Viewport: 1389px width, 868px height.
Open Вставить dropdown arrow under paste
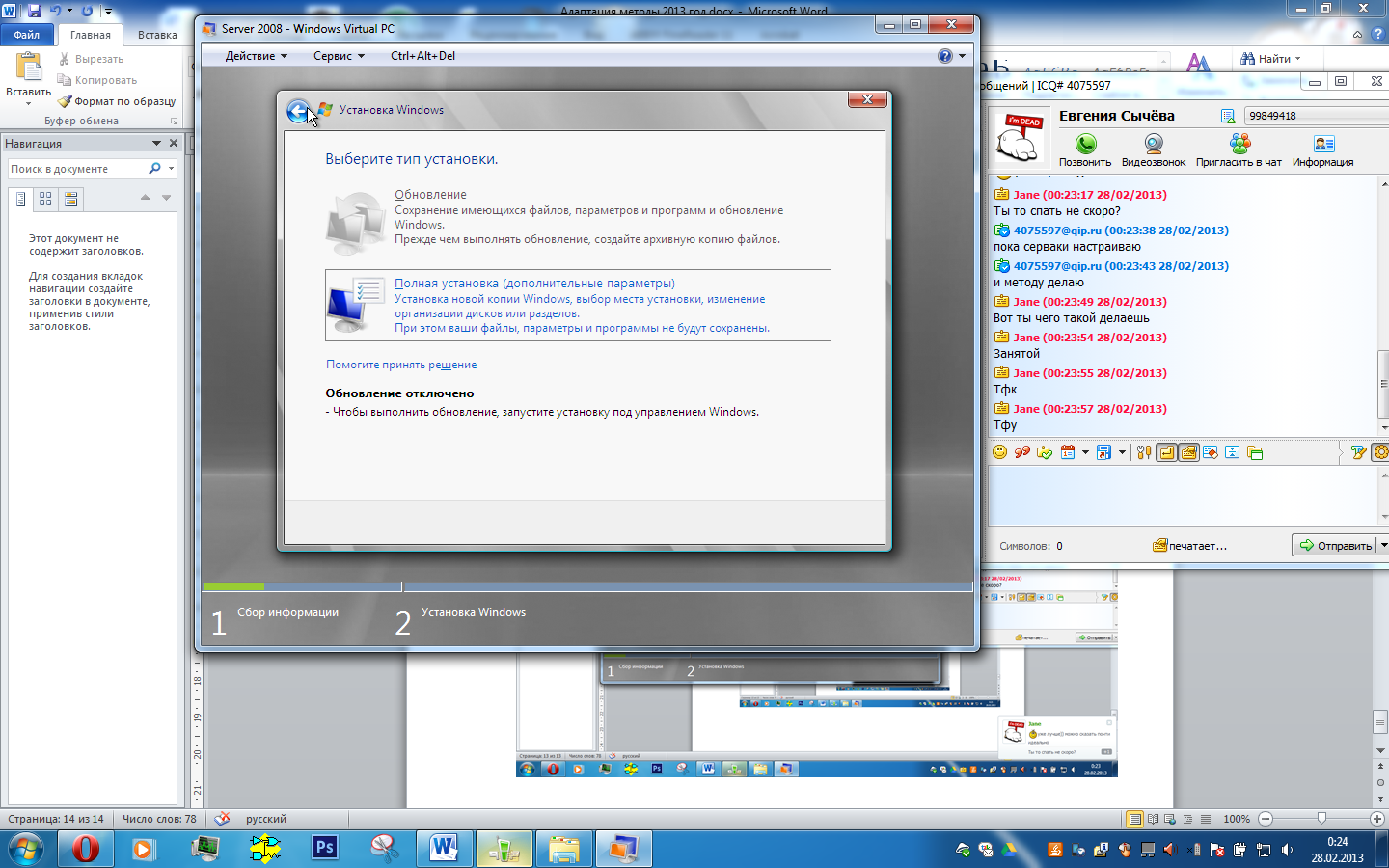(x=29, y=103)
